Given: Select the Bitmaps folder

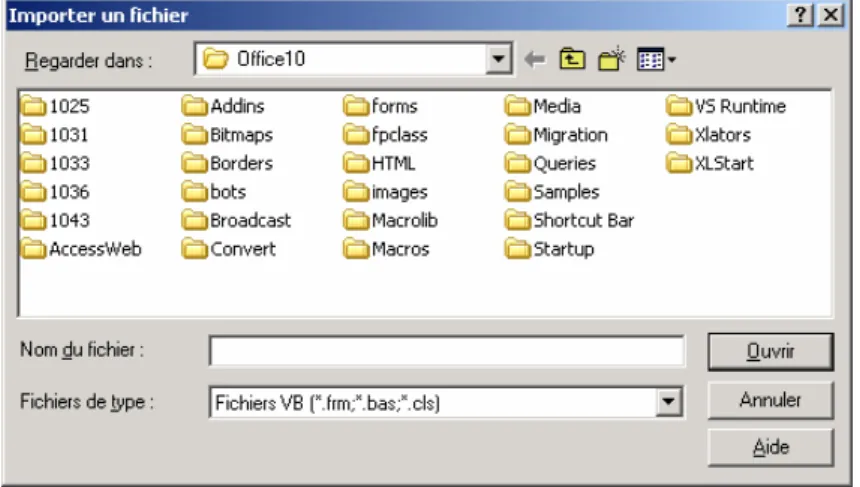Looking at the screenshot, I should pyautogui.click(x=228, y=135).
